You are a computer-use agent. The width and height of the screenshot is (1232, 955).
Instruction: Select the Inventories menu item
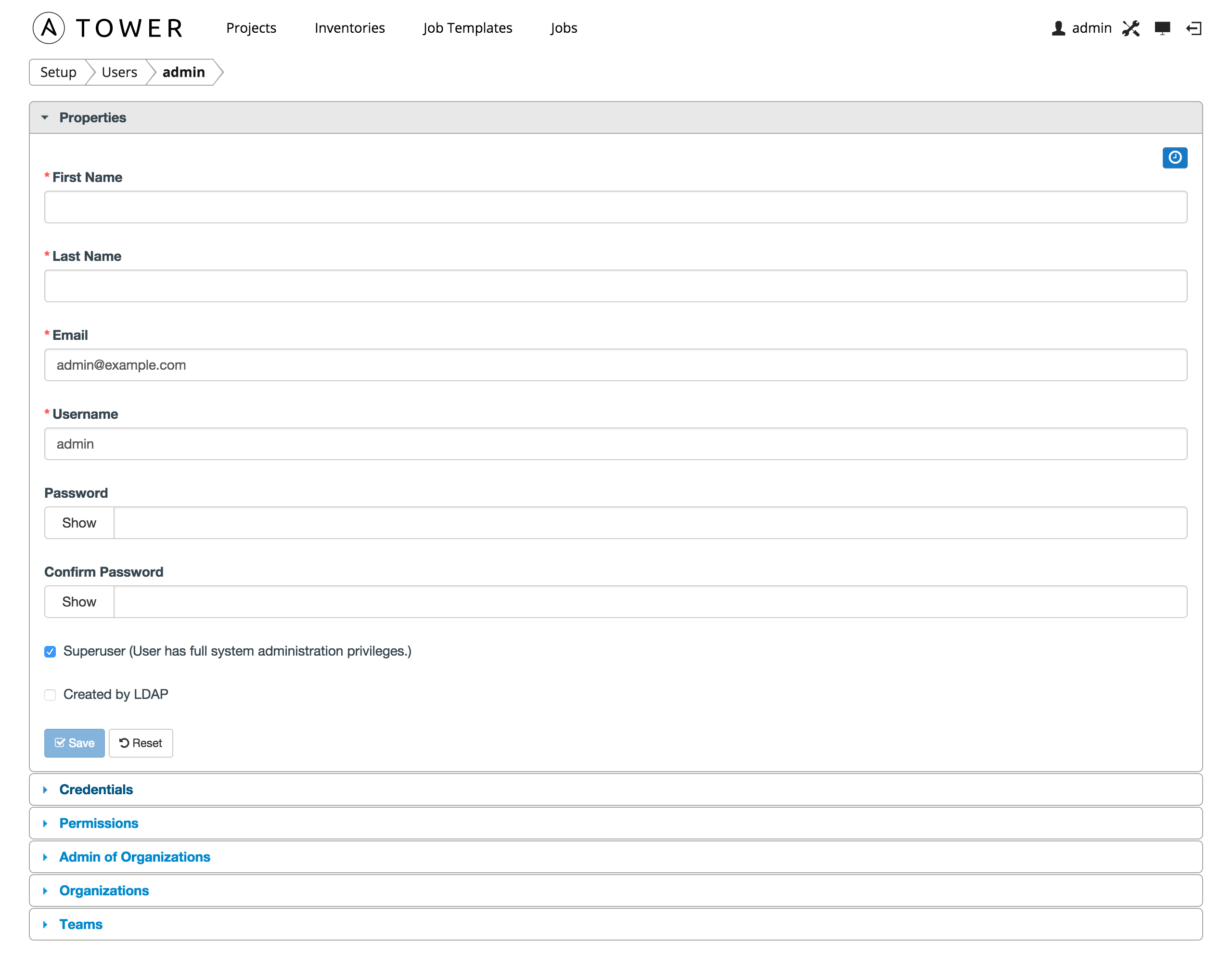pyautogui.click(x=349, y=27)
